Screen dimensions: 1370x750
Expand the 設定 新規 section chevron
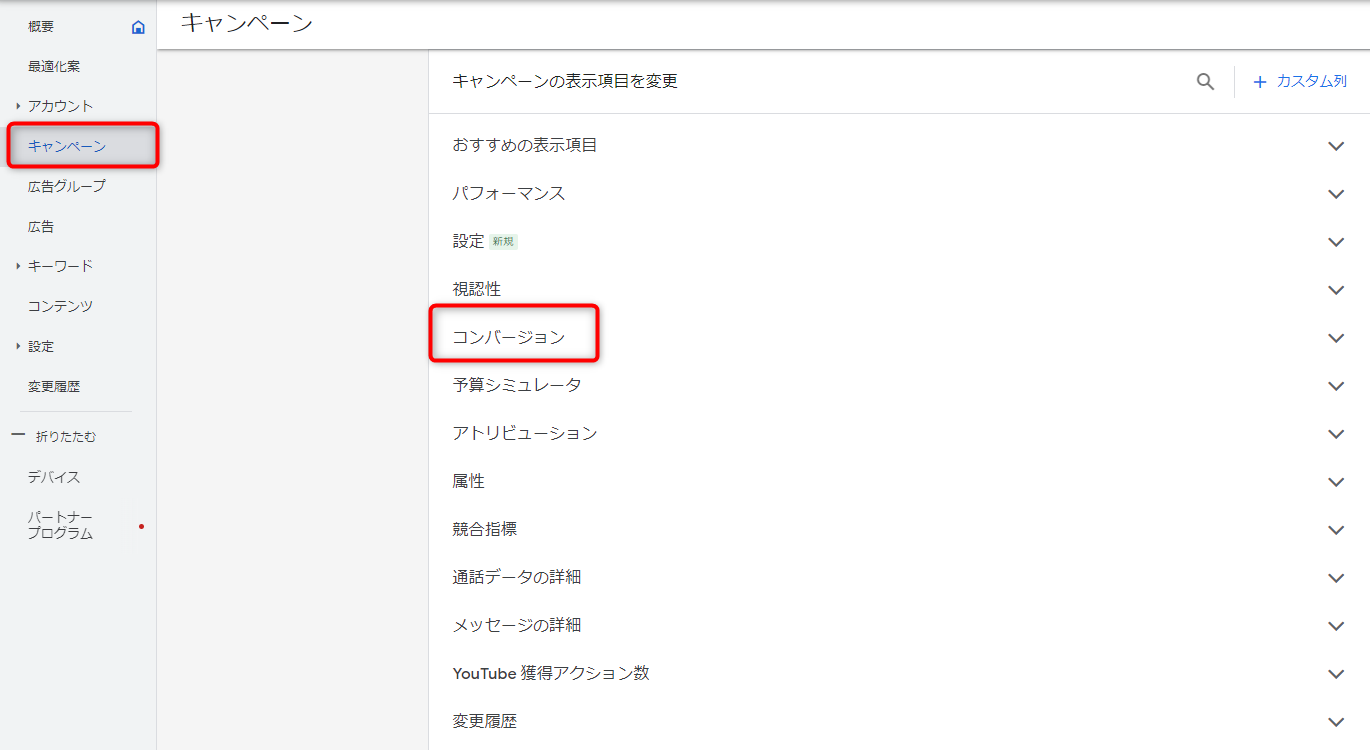[1336, 242]
